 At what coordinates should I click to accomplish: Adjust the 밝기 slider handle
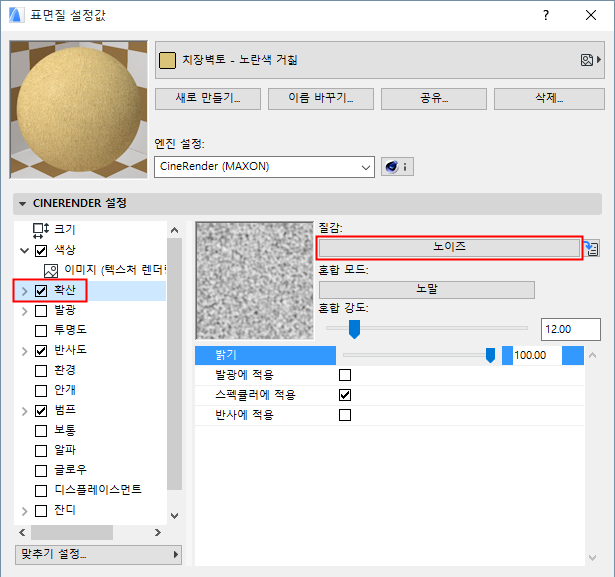click(x=490, y=355)
